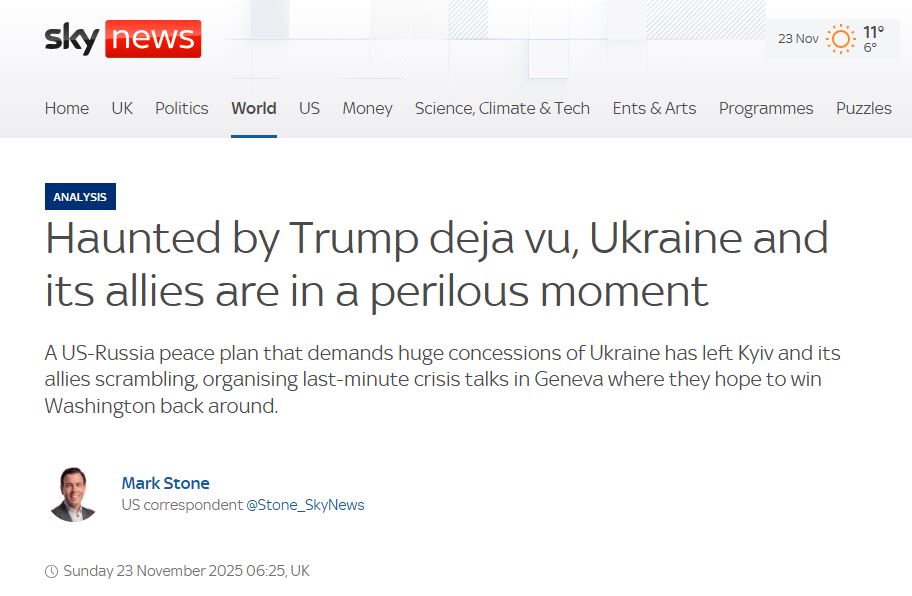Click the 23 Nov weather date
The image size is (912, 596).
pyautogui.click(x=798, y=39)
